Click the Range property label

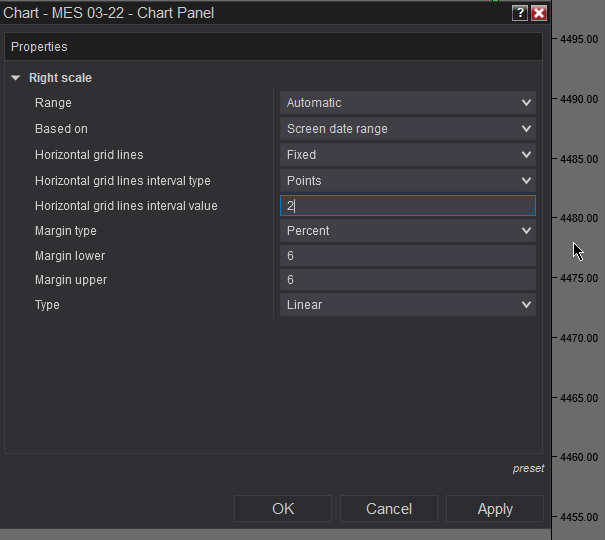pos(53,103)
